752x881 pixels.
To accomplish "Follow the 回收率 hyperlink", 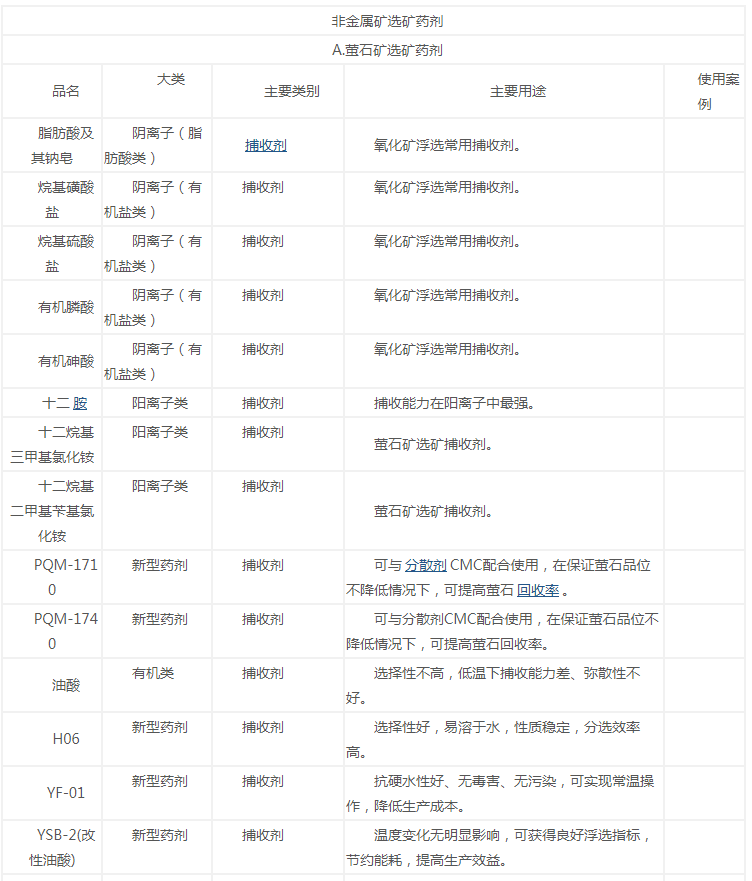I will (538, 591).
